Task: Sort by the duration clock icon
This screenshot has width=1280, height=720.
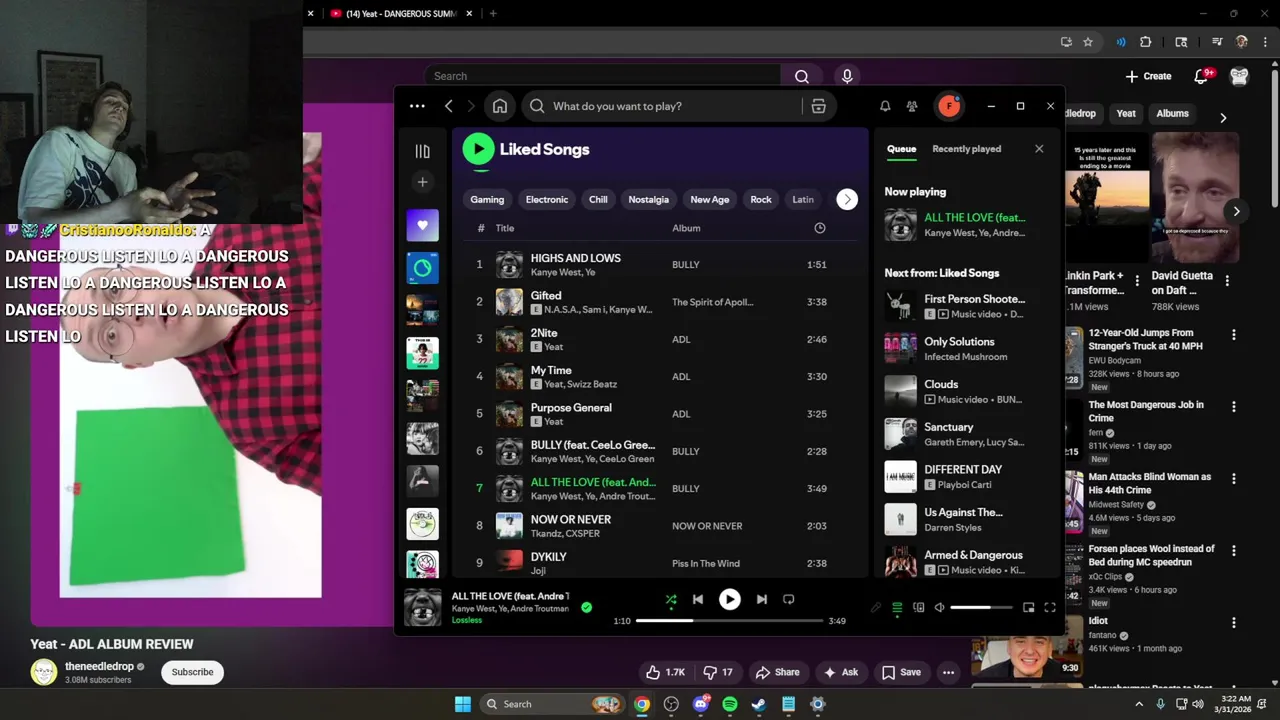Action: pos(820,228)
